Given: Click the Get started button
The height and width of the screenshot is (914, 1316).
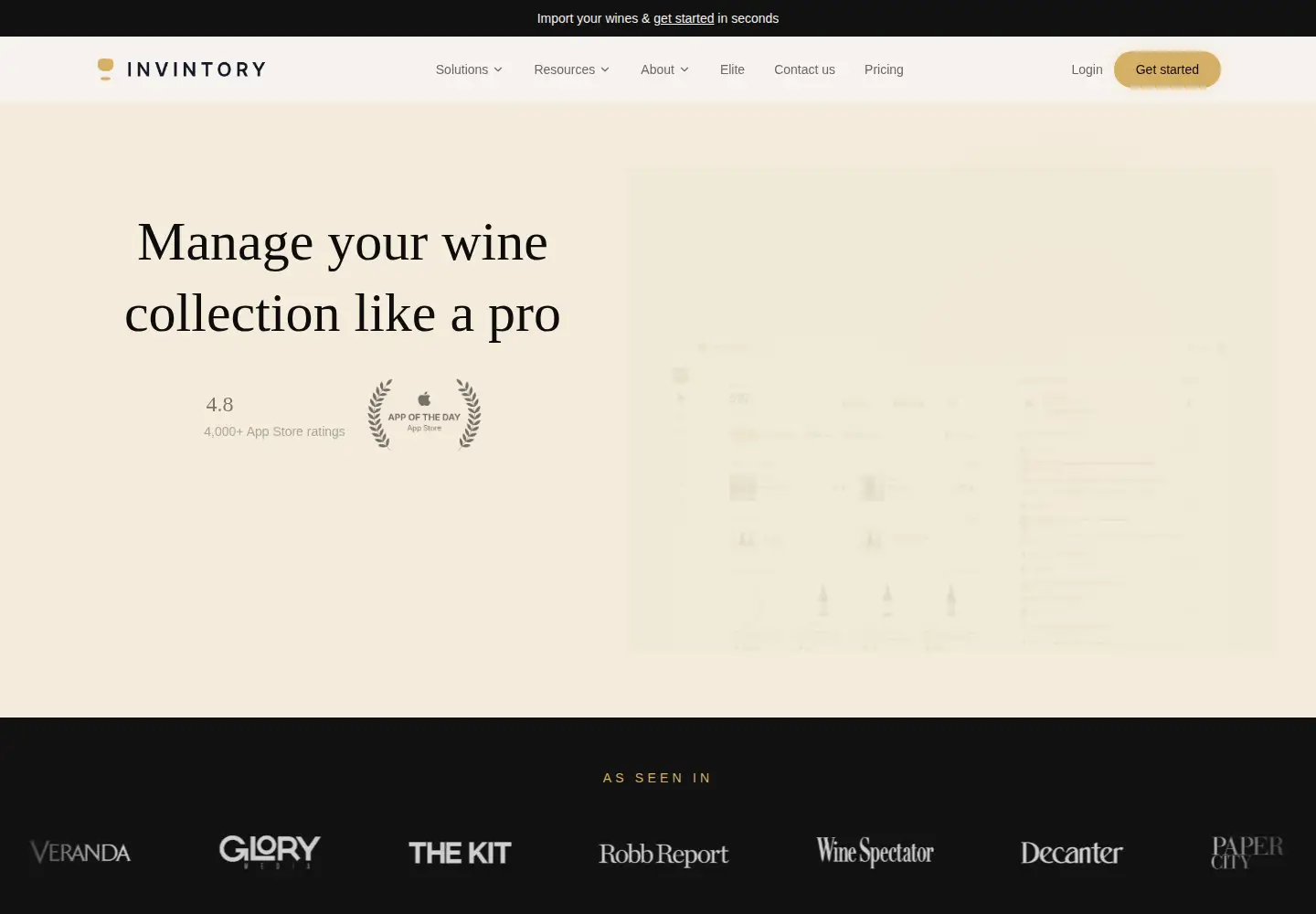Looking at the screenshot, I should pos(1167,69).
